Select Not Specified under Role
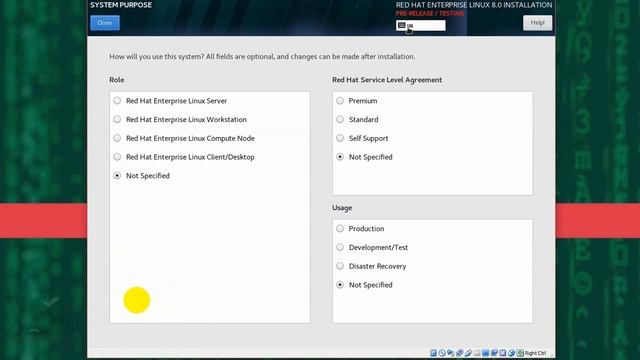Viewport: 640px width, 360px height. click(x=142, y=176)
